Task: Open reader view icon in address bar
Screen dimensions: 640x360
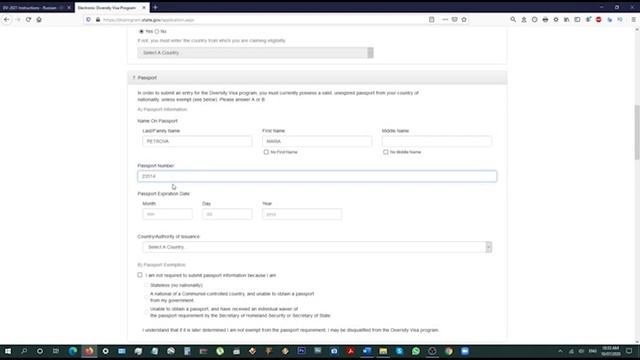Action: 431,20
